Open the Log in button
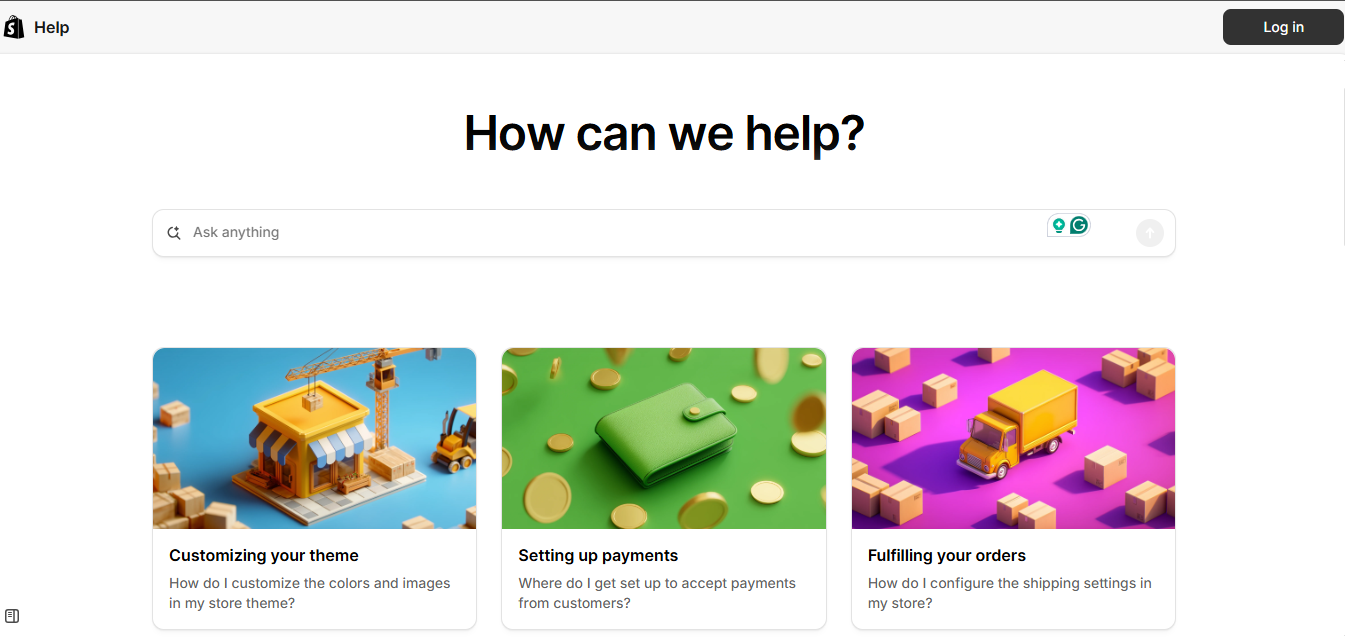Screen dimensions: 1345x637 [x=1283, y=27]
